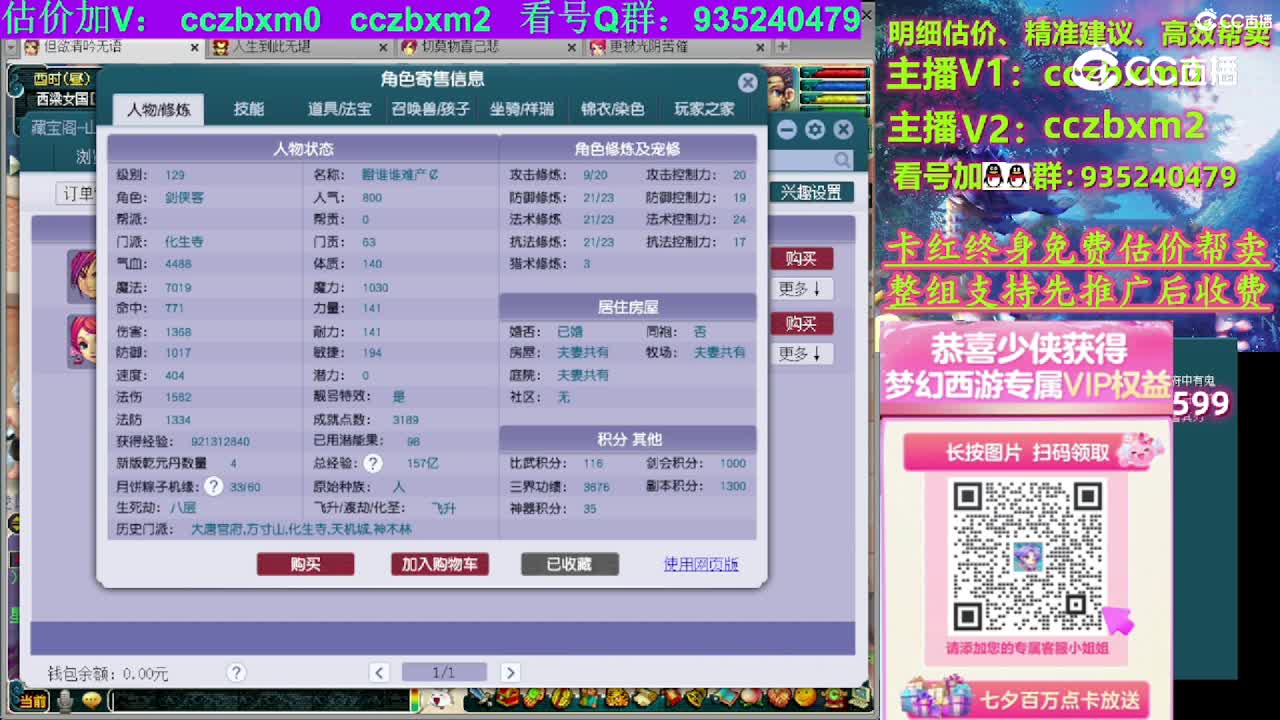The height and width of the screenshot is (720, 1280).
Task: Switch to 人物/修炼 tab
Action: (x=158, y=110)
